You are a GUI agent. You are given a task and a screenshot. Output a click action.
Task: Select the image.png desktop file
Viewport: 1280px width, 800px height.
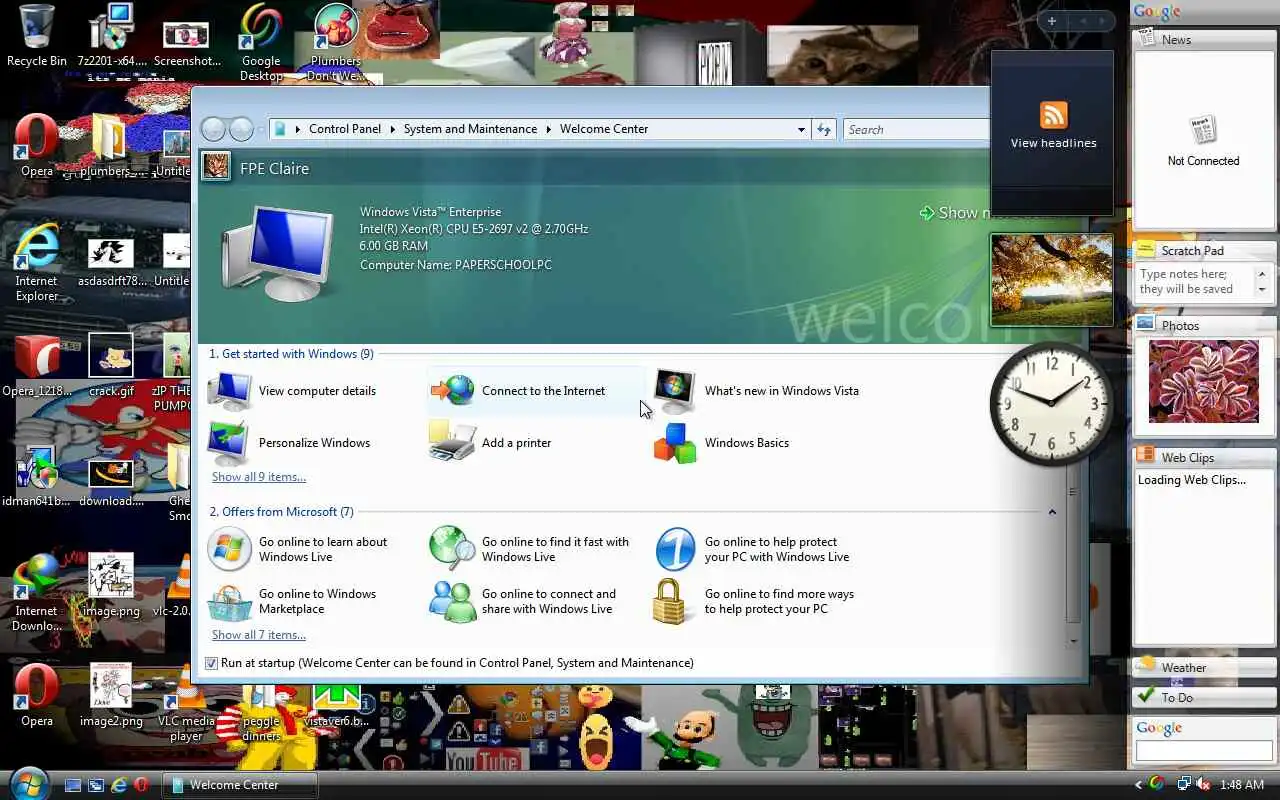(x=111, y=586)
